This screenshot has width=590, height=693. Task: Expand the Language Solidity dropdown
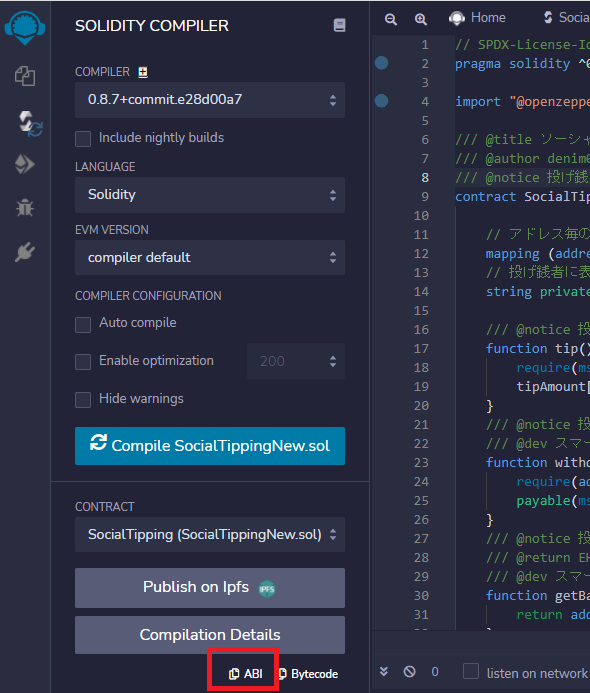click(x=210, y=195)
